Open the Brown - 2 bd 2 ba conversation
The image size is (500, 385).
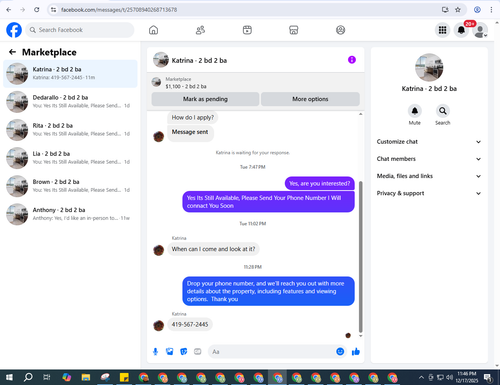(x=70, y=186)
